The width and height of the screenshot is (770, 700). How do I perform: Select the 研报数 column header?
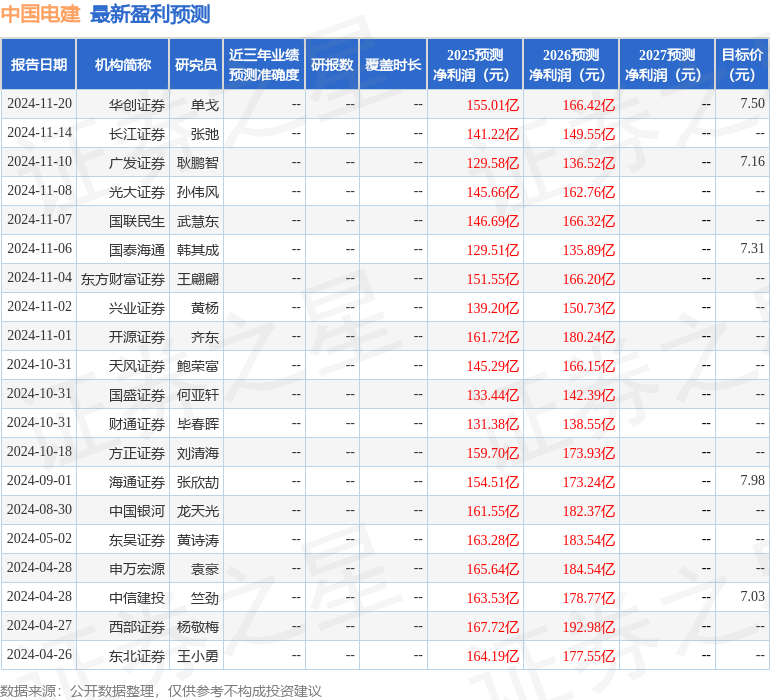click(x=332, y=64)
